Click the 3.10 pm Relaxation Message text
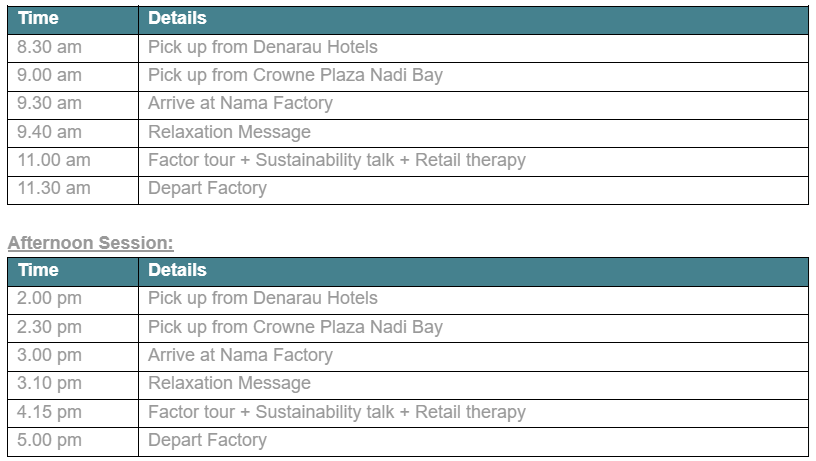The height and width of the screenshot is (461, 816). click(230, 383)
